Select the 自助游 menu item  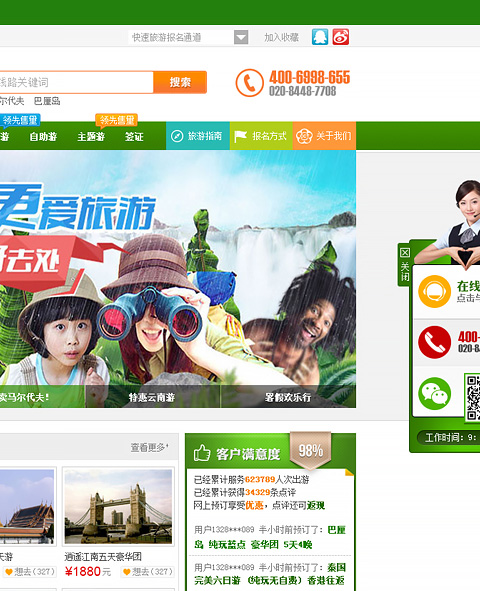(43, 137)
